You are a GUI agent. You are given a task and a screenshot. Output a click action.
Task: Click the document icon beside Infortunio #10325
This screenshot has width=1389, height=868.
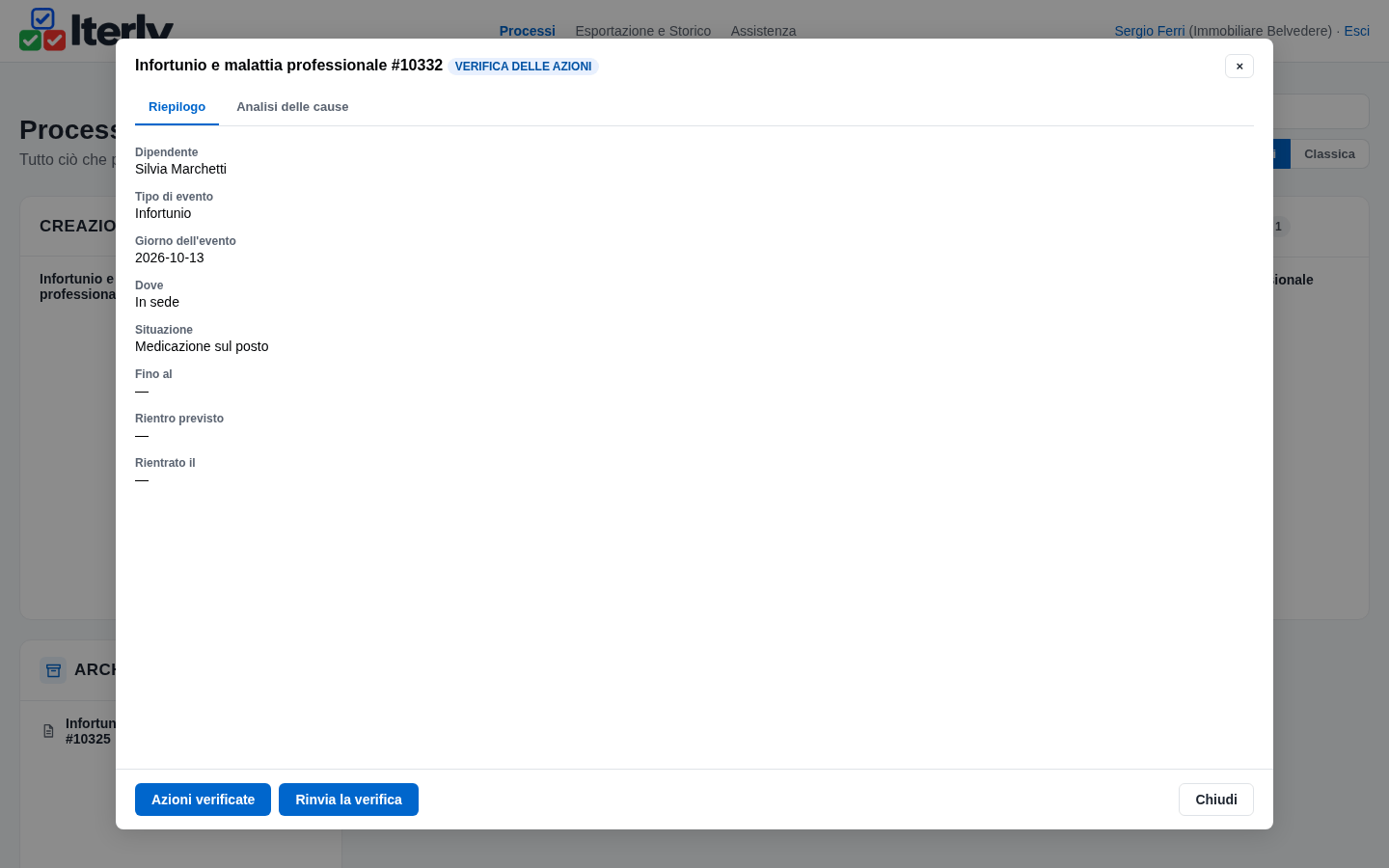48,731
